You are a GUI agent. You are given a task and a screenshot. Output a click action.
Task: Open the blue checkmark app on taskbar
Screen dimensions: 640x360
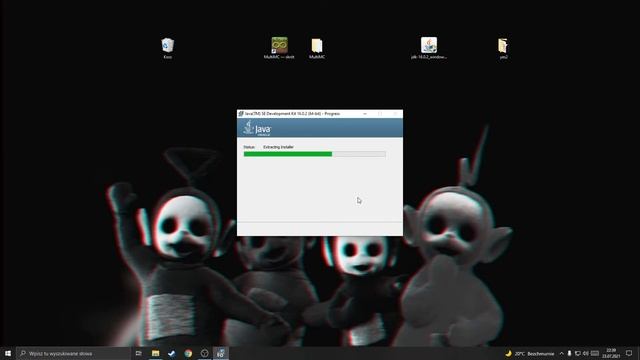172,353
